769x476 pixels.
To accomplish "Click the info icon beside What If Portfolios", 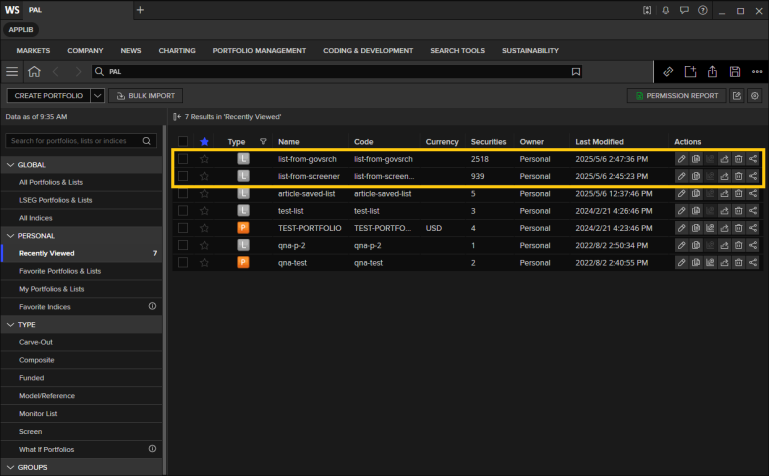I will (153, 449).
